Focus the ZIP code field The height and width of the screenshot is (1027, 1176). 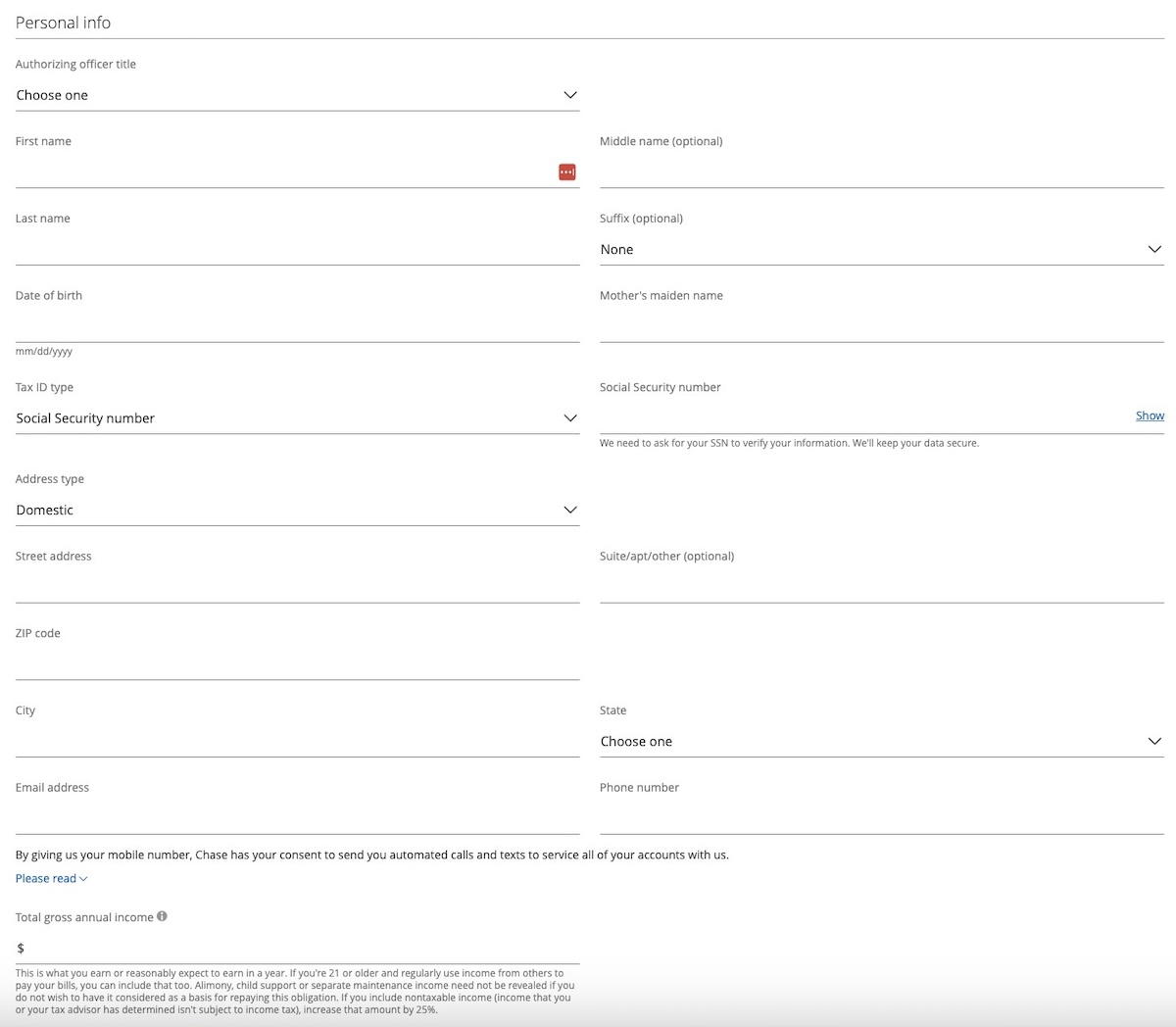tap(297, 664)
